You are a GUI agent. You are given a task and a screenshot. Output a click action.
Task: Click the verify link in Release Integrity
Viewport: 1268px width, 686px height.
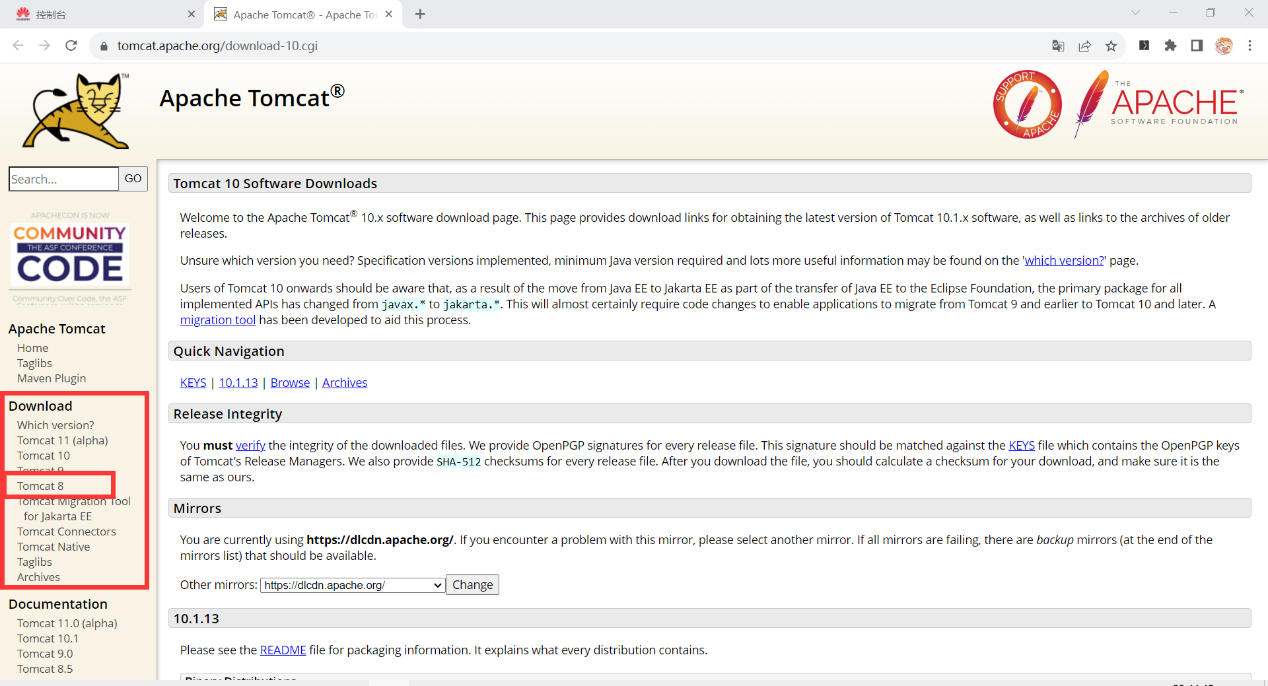[x=250, y=445]
